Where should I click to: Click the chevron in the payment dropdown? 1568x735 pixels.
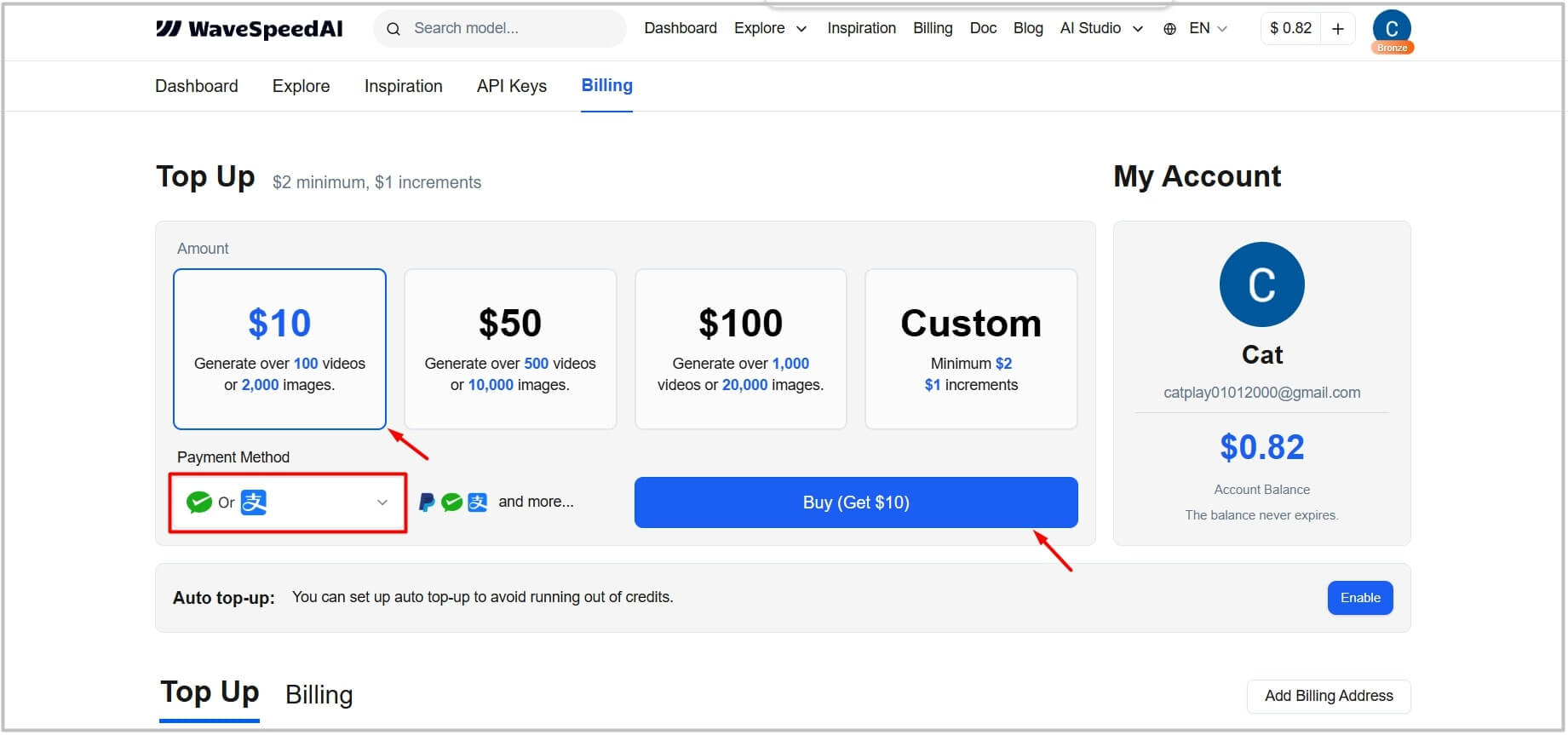(x=382, y=502)
